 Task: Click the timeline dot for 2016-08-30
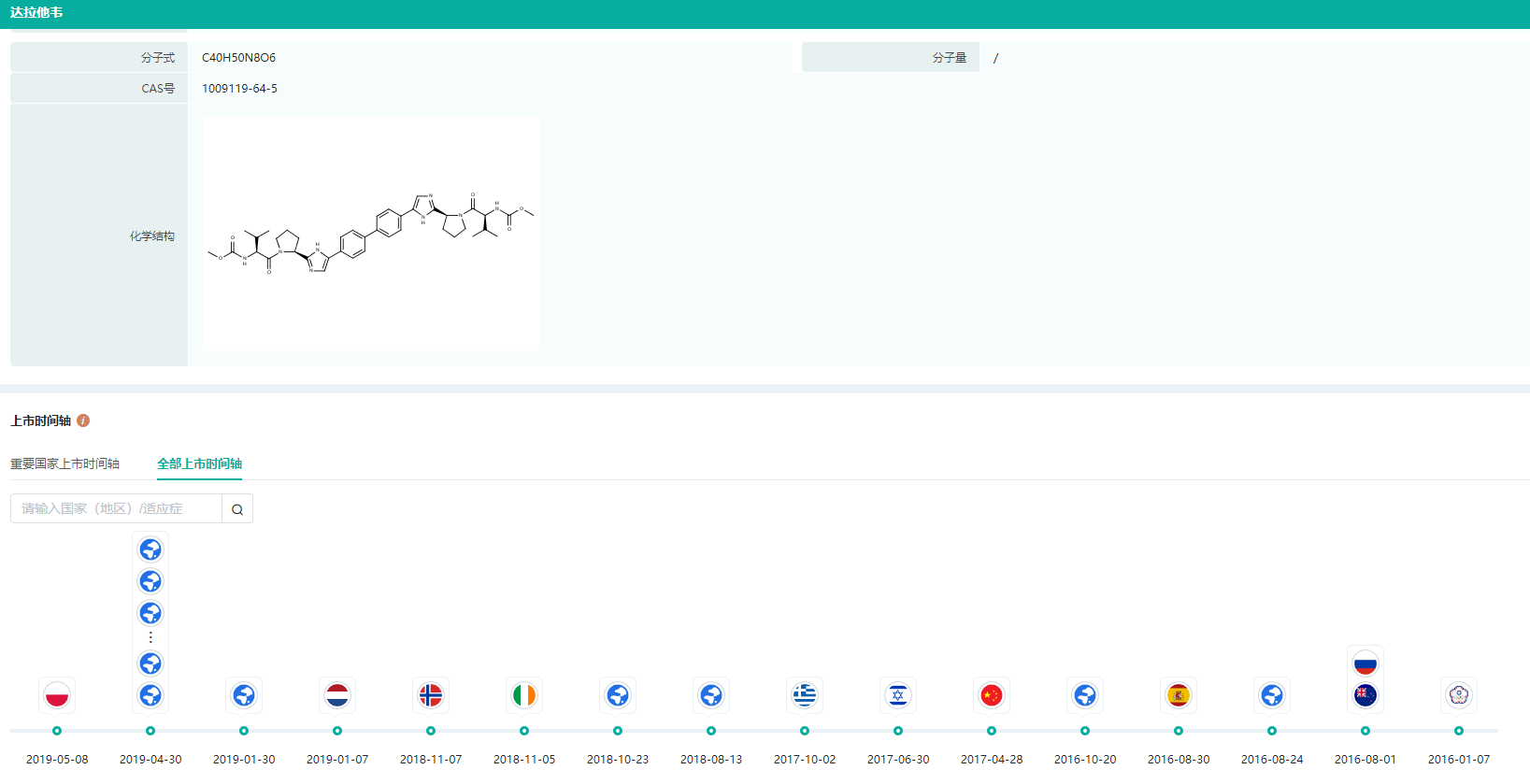pyautogui.click(x=1179, y=731)
